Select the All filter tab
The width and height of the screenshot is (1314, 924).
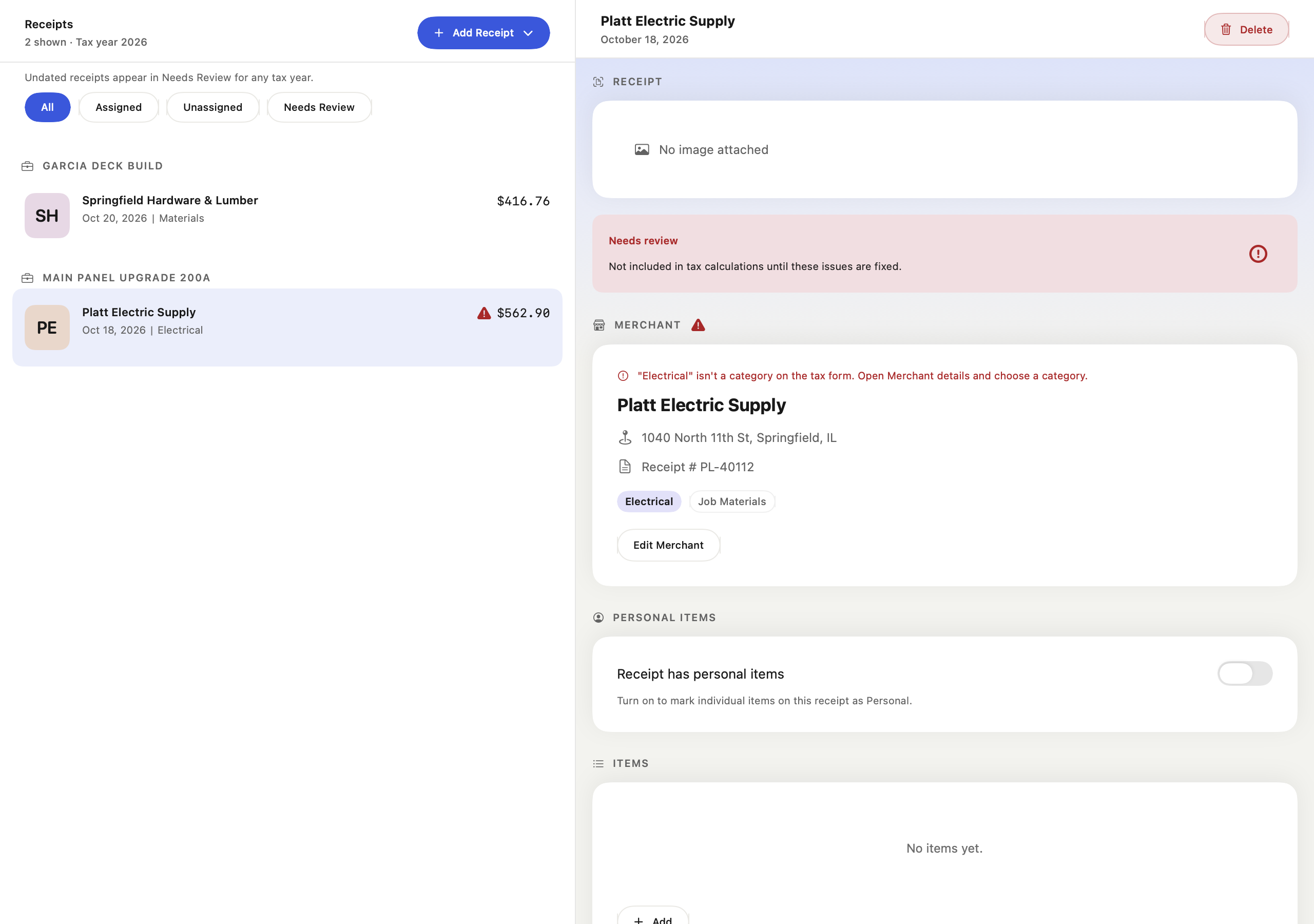coord(48,107)
